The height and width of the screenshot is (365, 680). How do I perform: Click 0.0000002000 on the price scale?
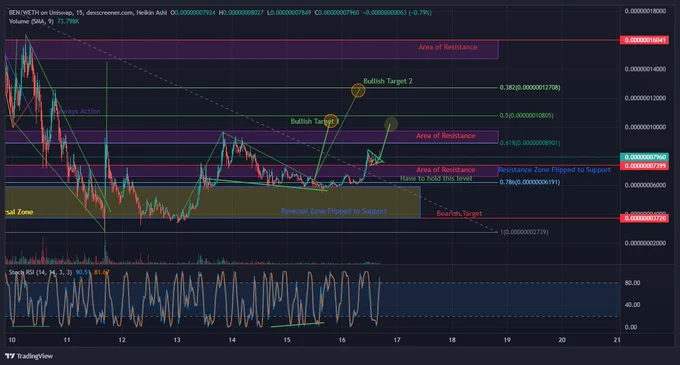645,243
